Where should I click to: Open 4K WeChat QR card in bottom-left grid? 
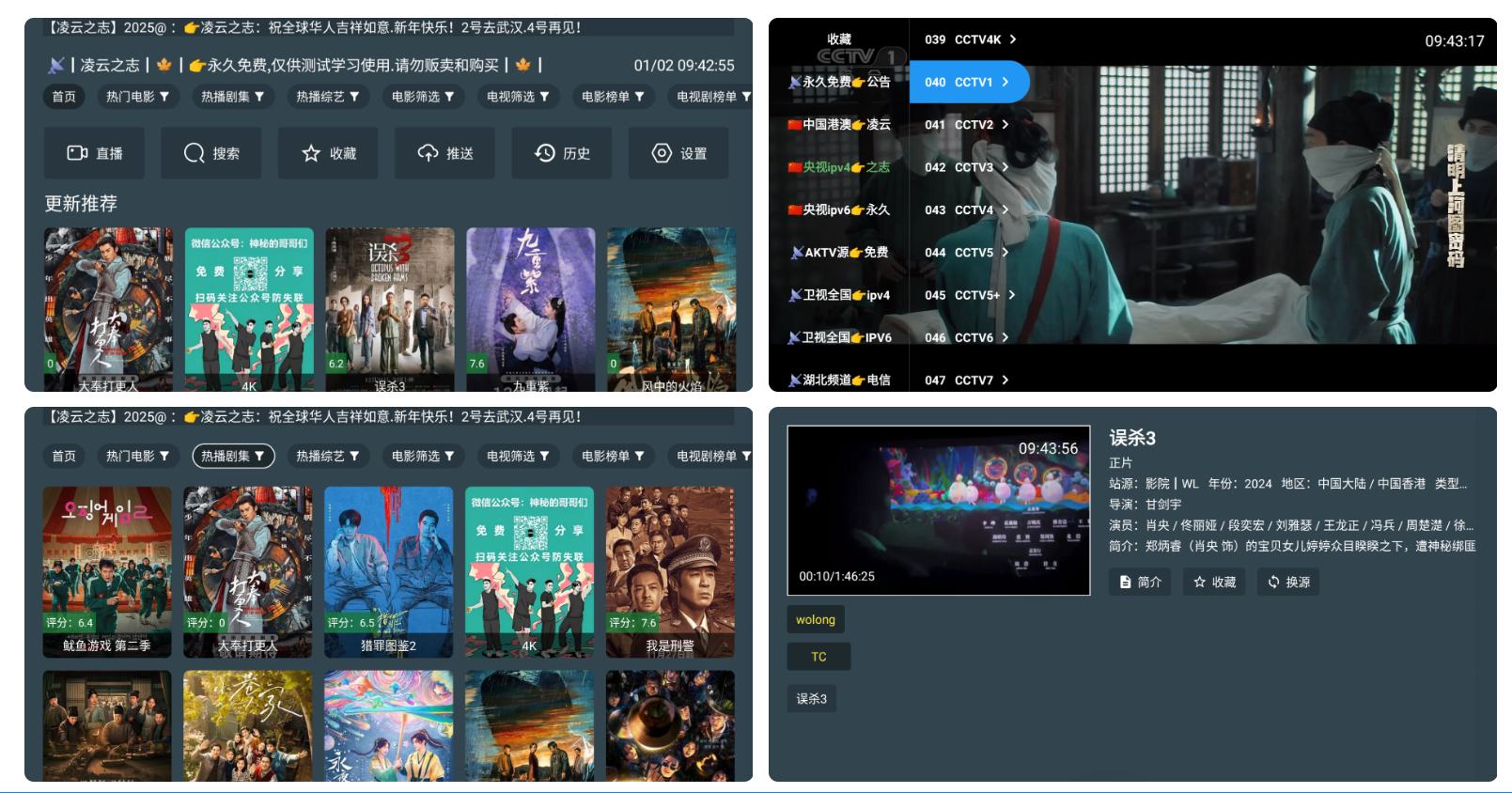[x=530, y=571]
